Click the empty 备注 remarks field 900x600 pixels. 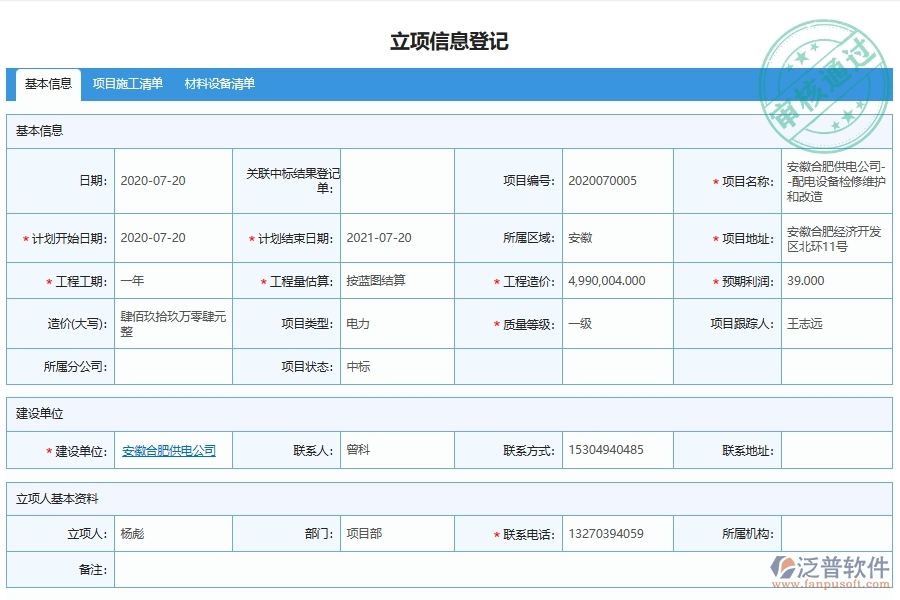(400, 570)
